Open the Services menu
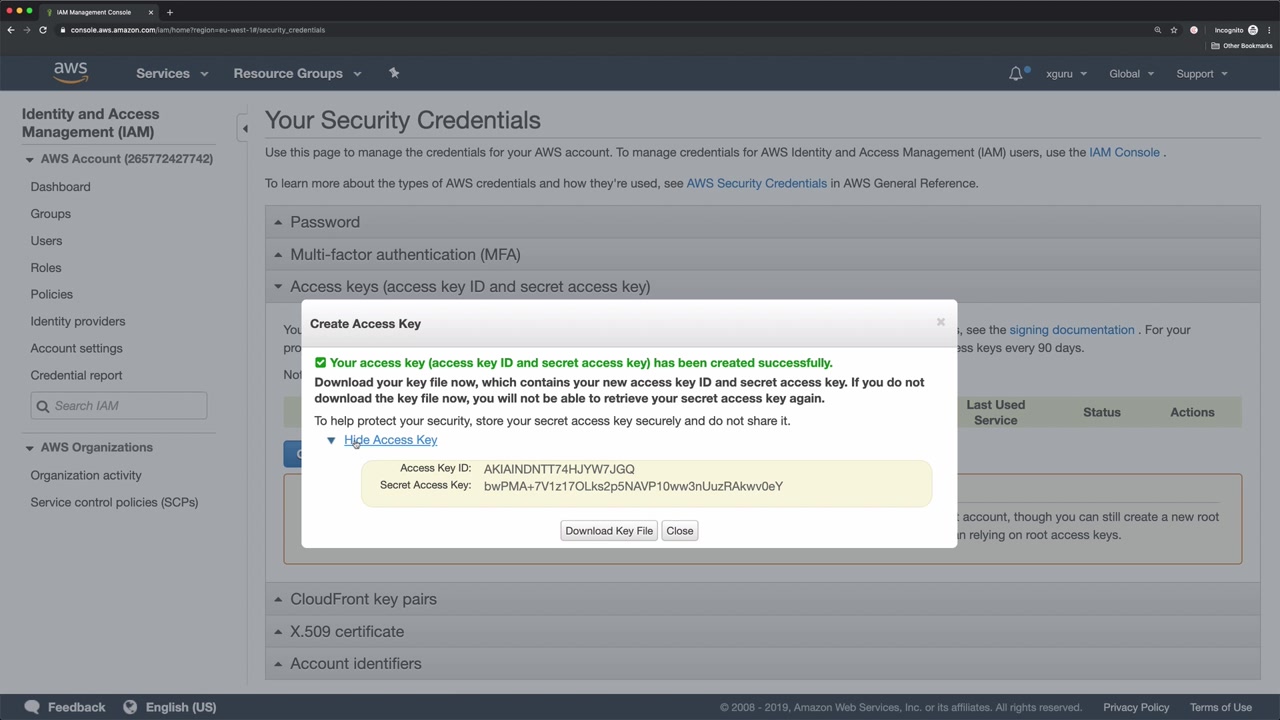Viewport: 1280px width, 720px height. pos(172,73)
